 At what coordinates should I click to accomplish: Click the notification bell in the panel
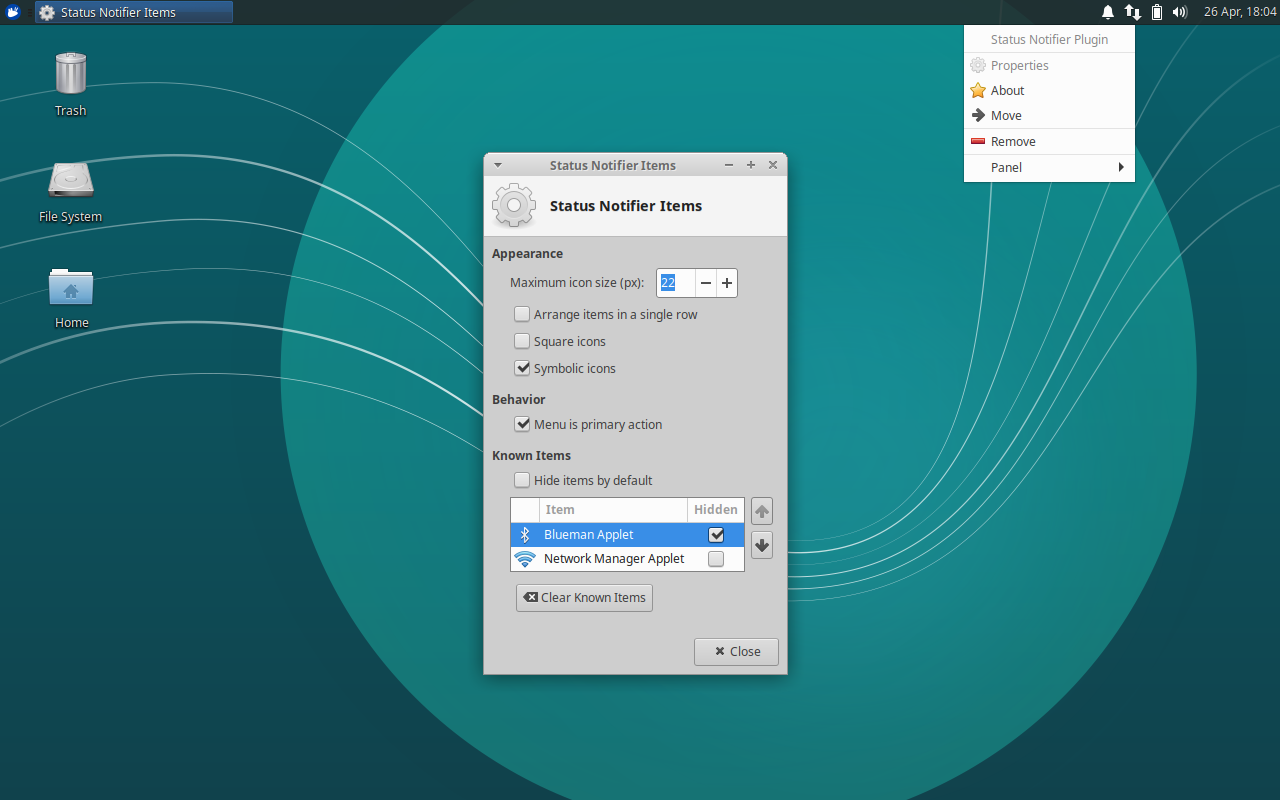click(x=1107, y=12)
